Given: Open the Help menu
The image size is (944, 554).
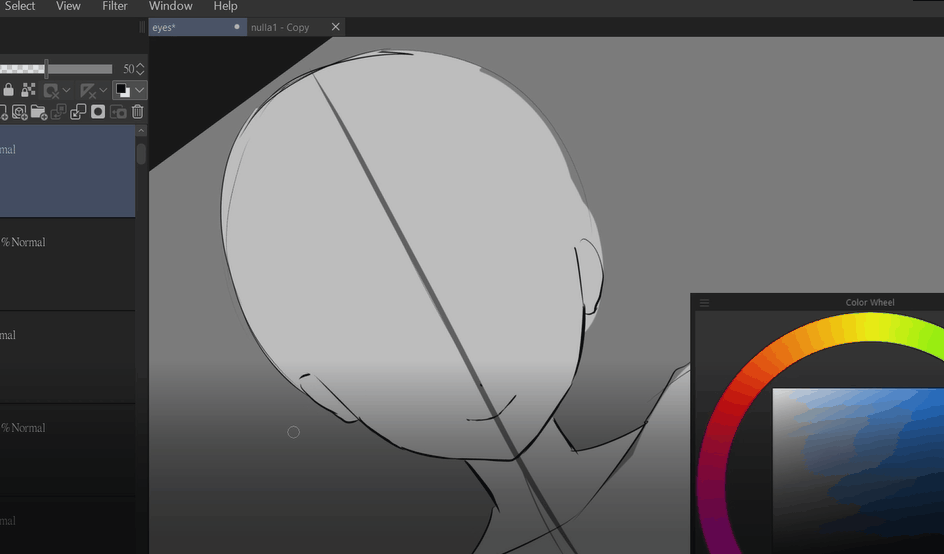Looking at the screenshot, I should click(225, 6).
